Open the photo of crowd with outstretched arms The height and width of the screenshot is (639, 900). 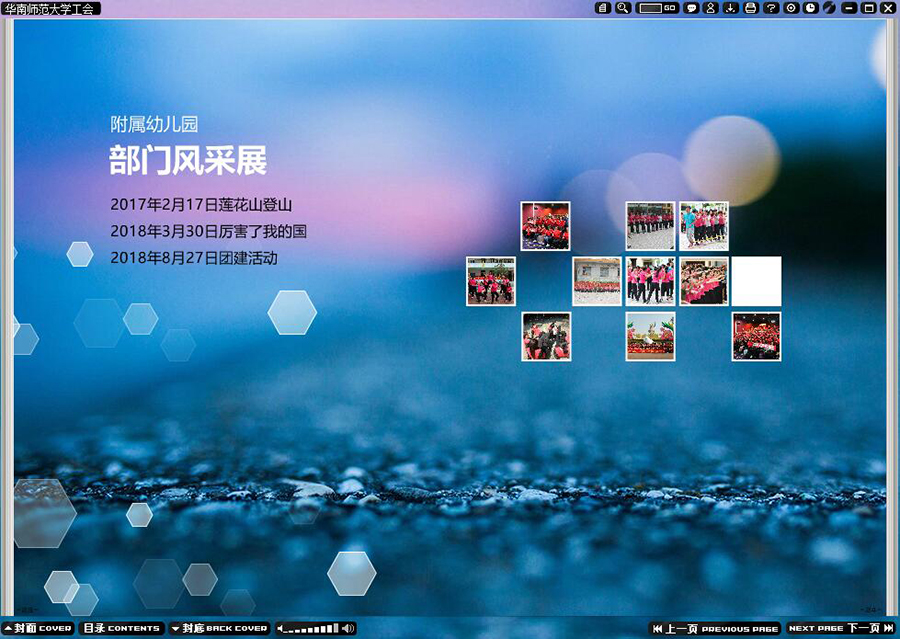pos(704,281)
